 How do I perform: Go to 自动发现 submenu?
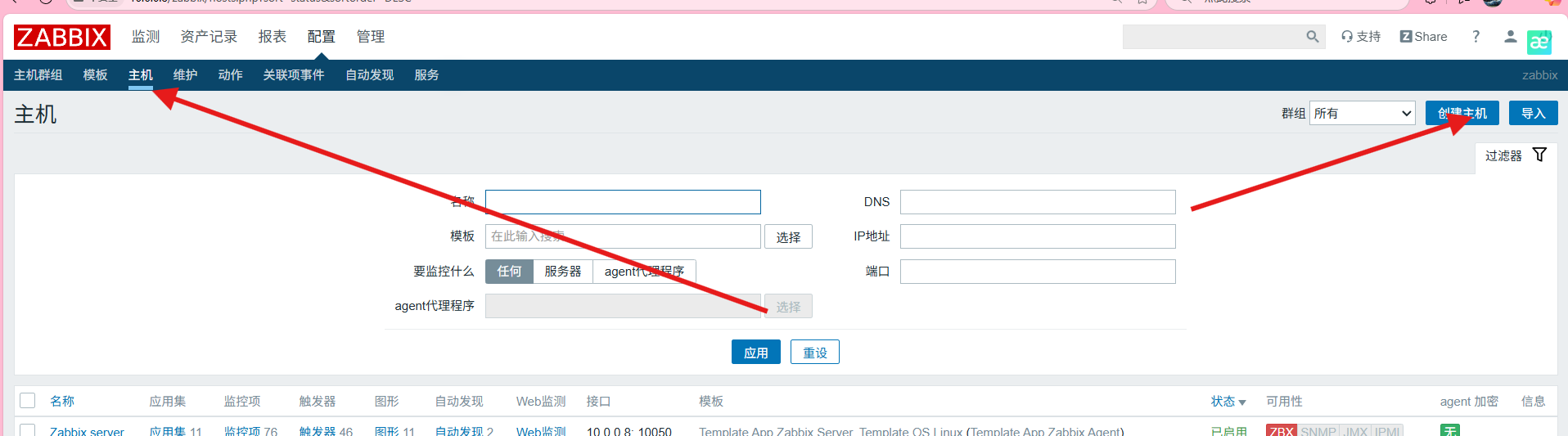370,75
